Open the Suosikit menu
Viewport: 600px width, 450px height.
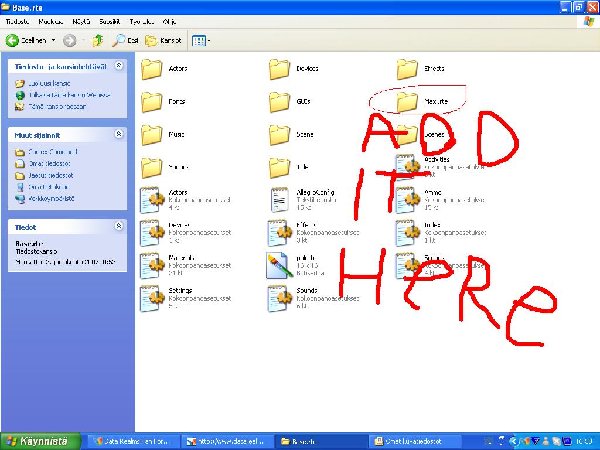pyautogui.click(x=109, y=22)
